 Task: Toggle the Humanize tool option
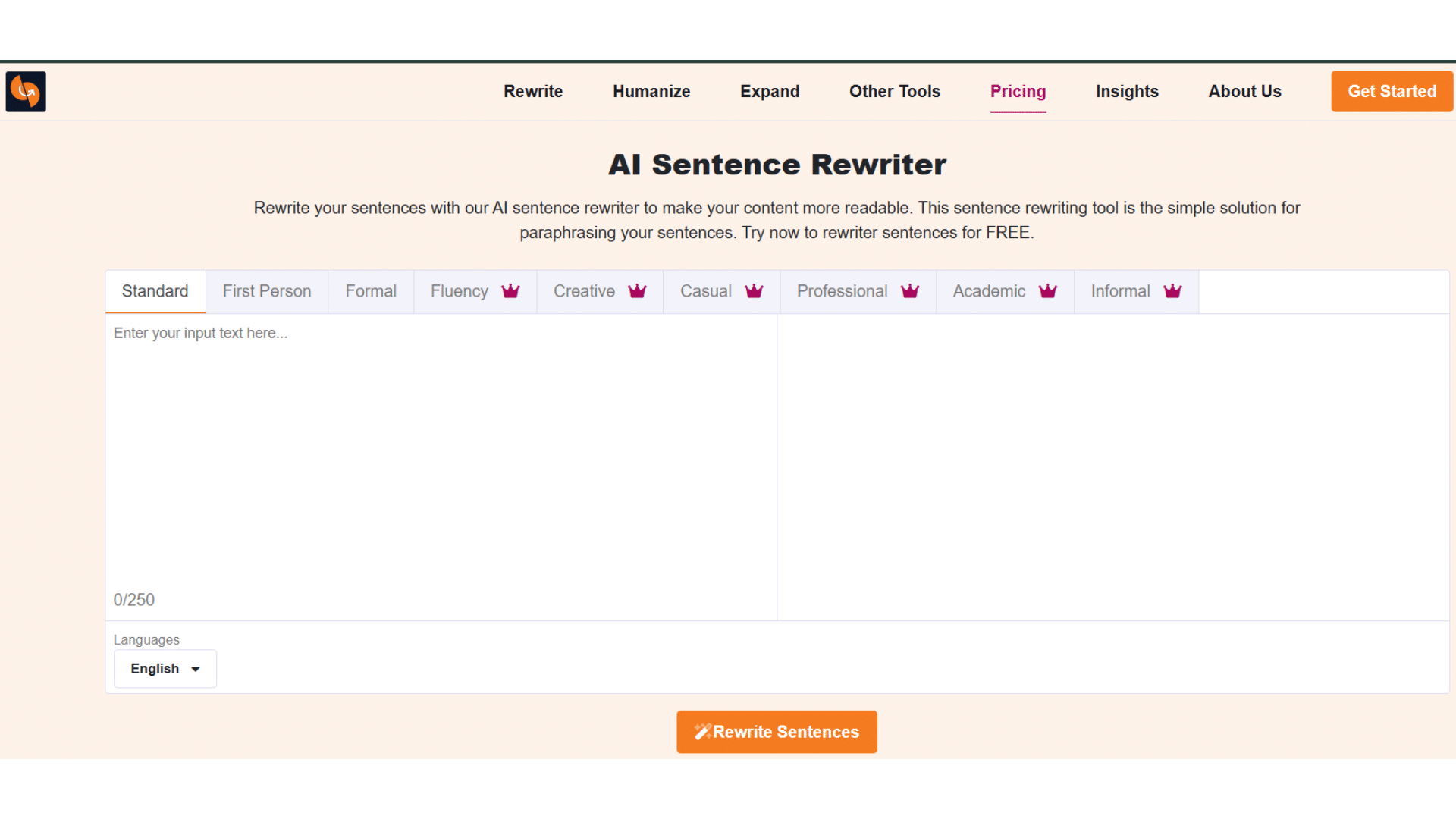pos(651,92)
